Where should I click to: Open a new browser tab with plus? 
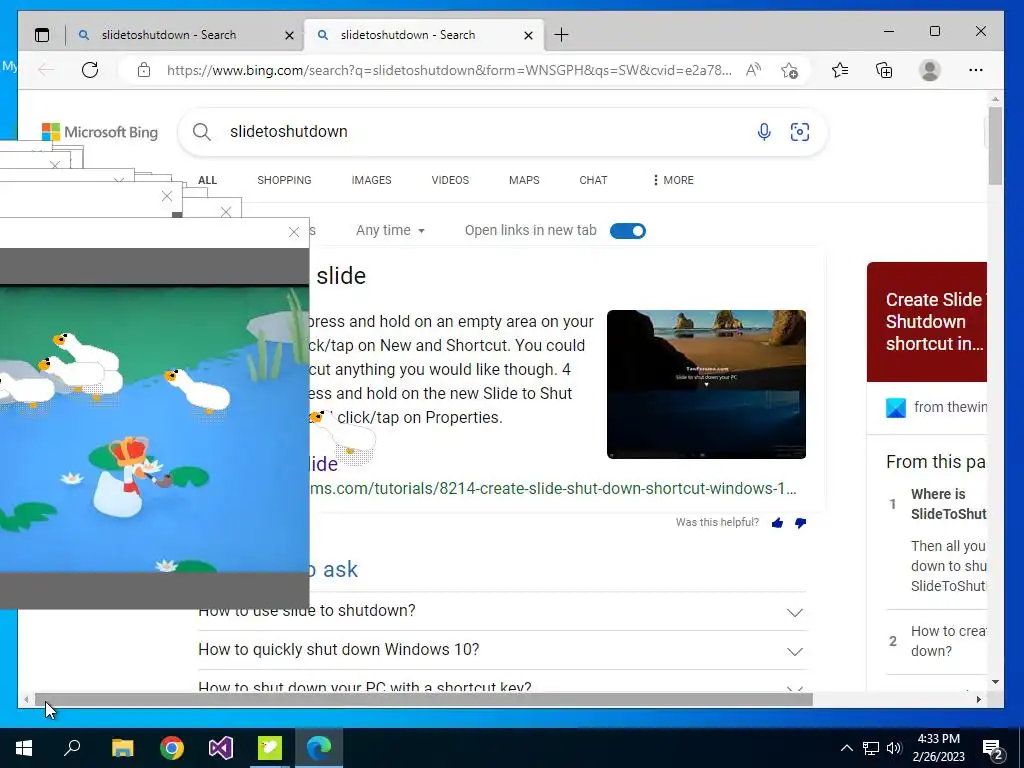point(561,35)
